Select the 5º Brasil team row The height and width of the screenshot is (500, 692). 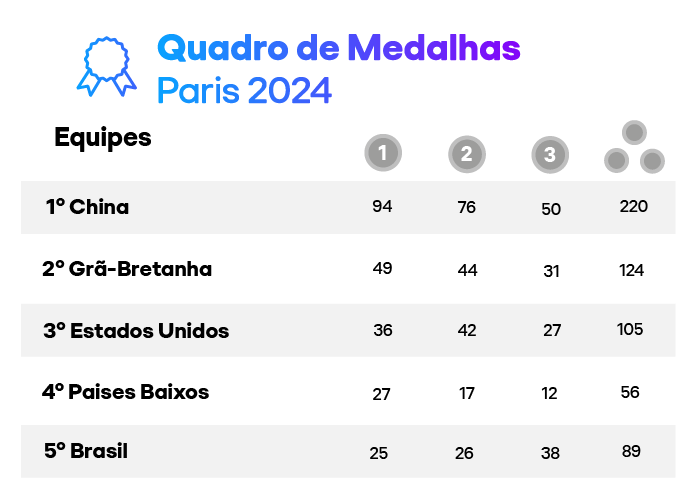(x=86, y=451)
